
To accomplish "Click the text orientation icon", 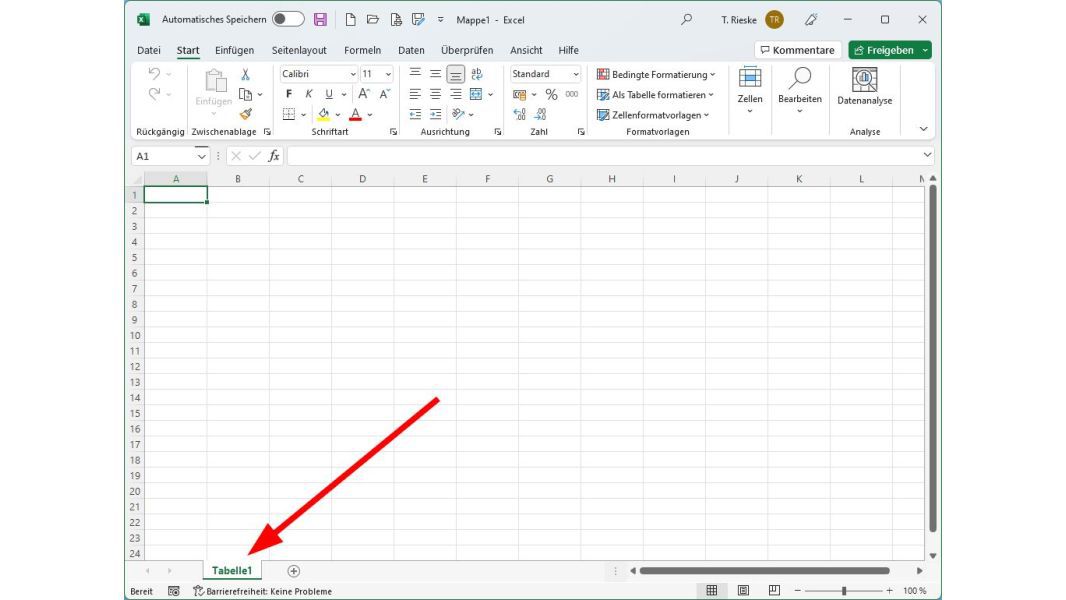I will click(458, 114).
